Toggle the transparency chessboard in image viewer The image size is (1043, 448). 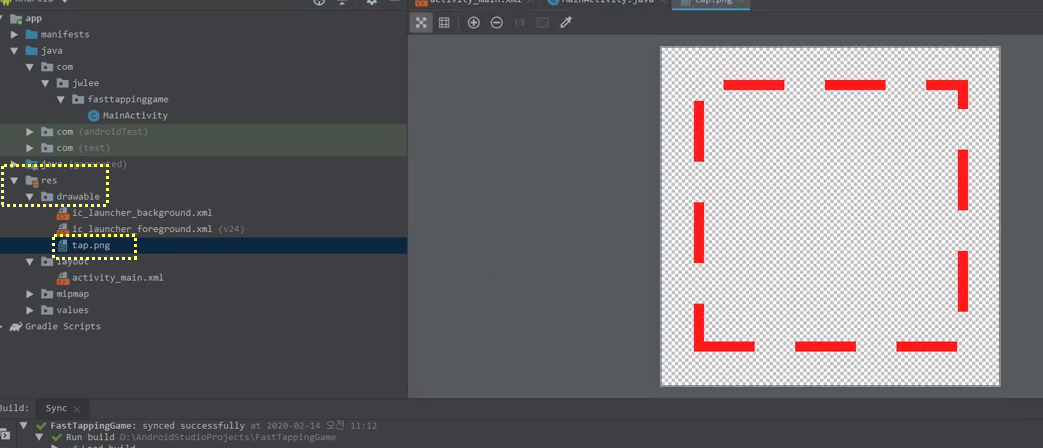tap(420, 23)
